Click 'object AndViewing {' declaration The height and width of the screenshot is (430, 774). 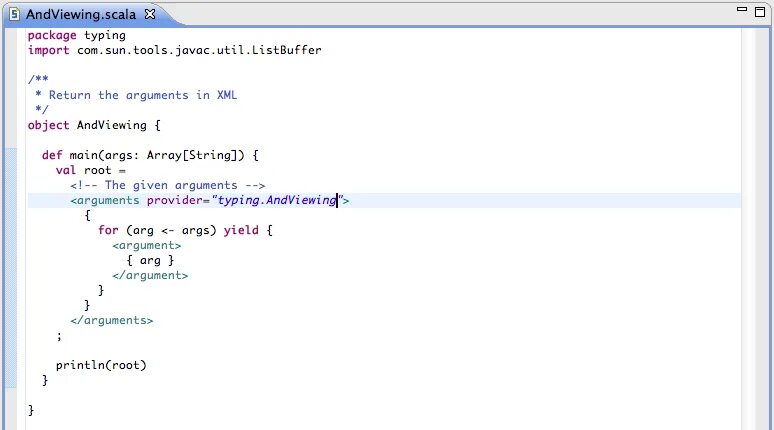pos(94,125)
